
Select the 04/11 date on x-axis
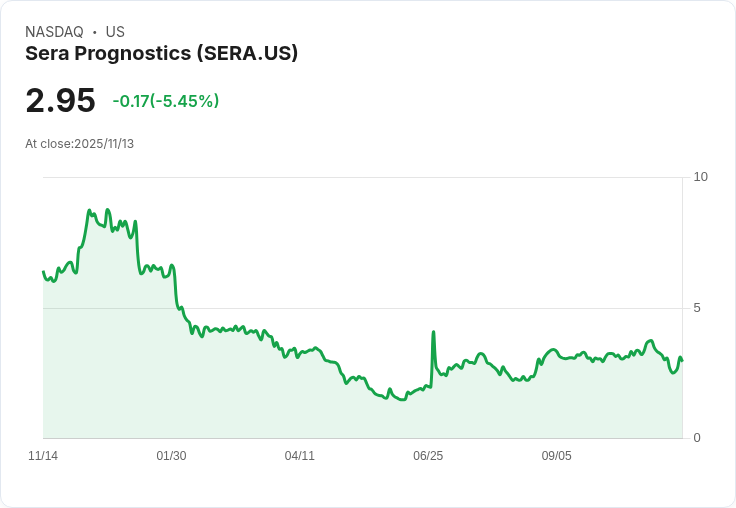pyautogui.click(x=299, y=456)
